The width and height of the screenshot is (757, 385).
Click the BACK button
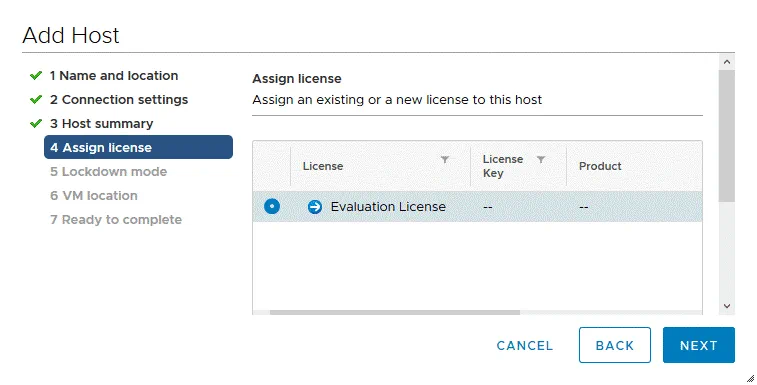coord(615,345)
